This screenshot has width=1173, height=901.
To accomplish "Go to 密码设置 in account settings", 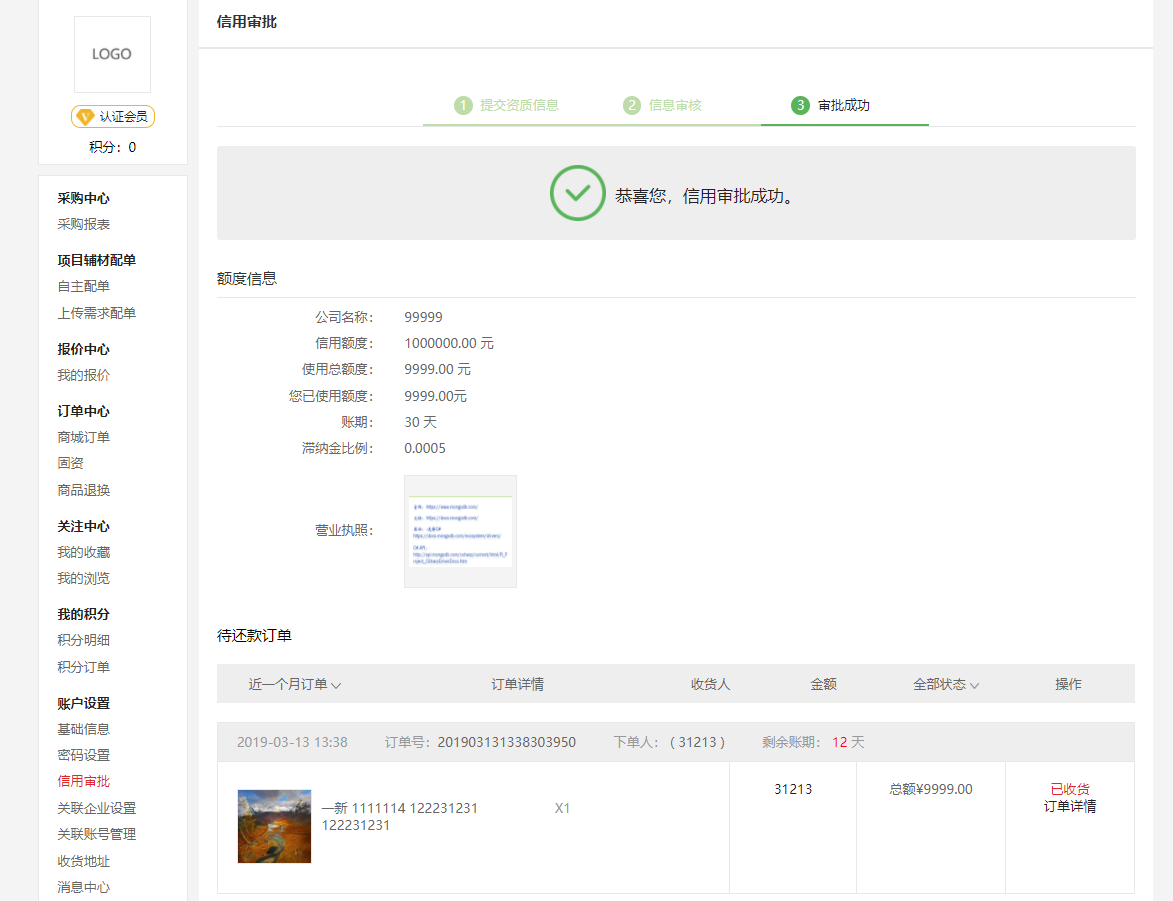I will tap(84, 755).
